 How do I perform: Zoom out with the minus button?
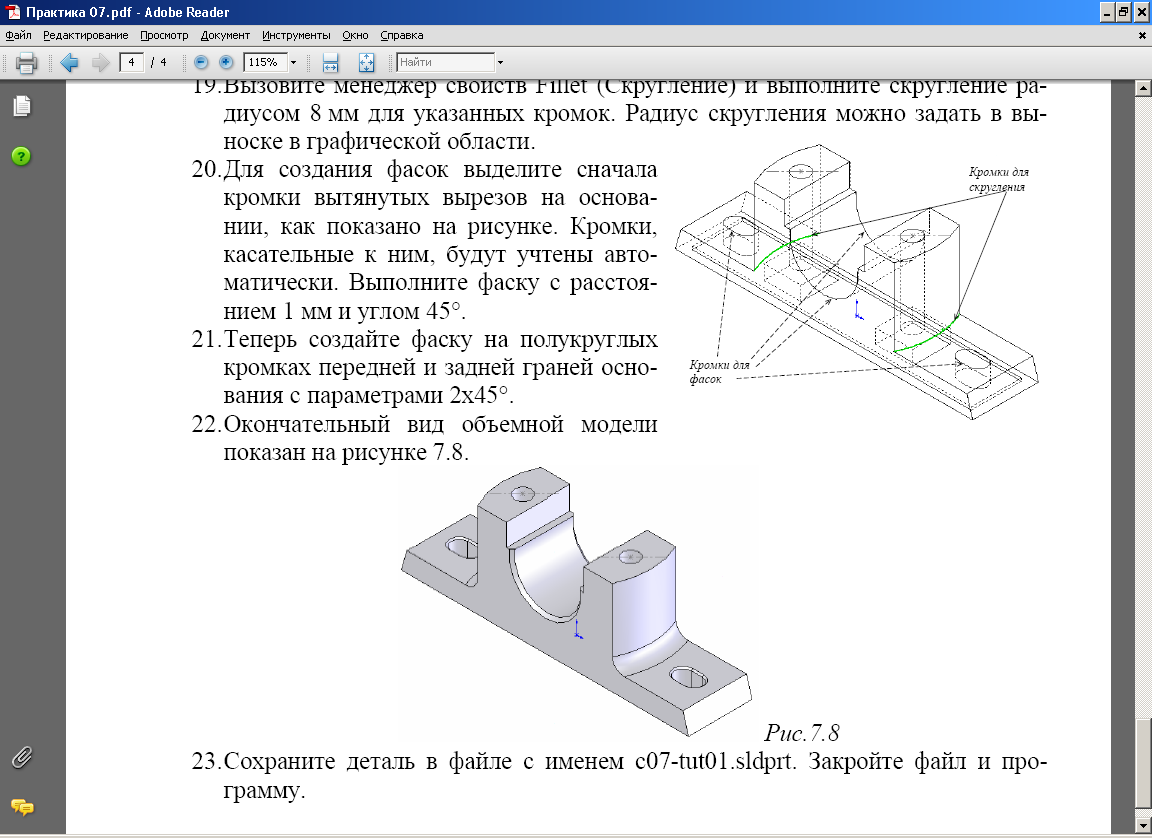[x=201, y=62]
